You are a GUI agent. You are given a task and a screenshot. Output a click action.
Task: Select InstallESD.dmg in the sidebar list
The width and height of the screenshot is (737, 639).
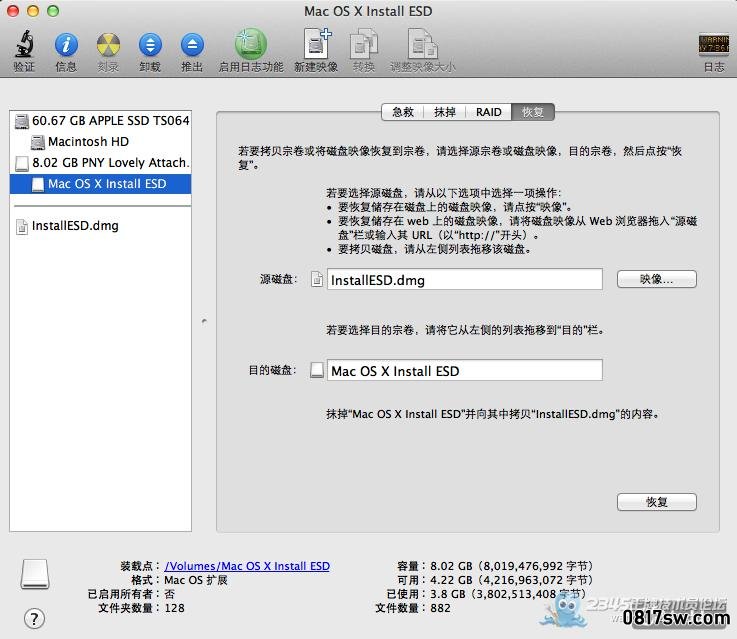pos(101,226)
